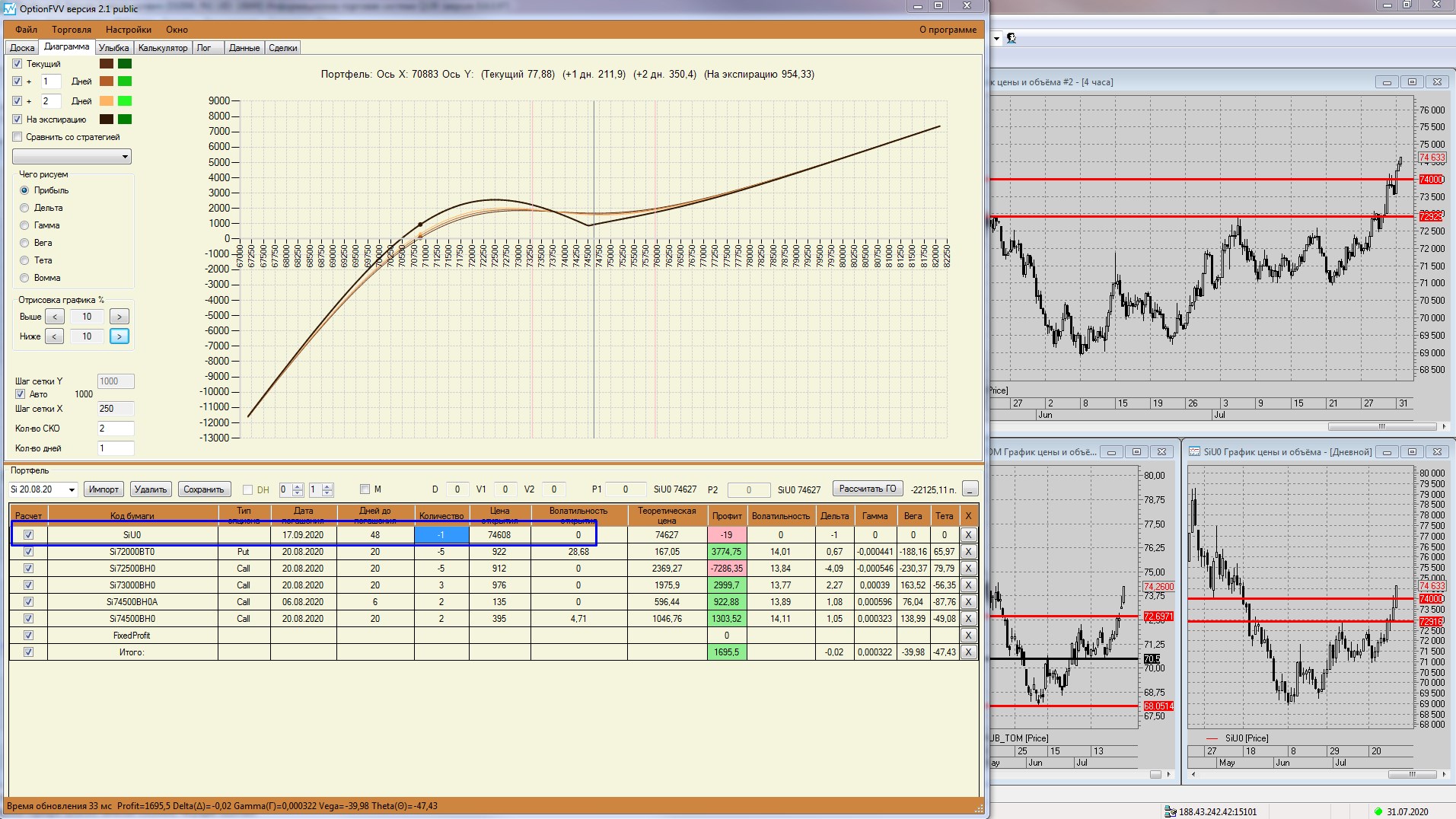
Task: Click the server icon beside 188.43.242.42:15101
Action: [1171, 811]
